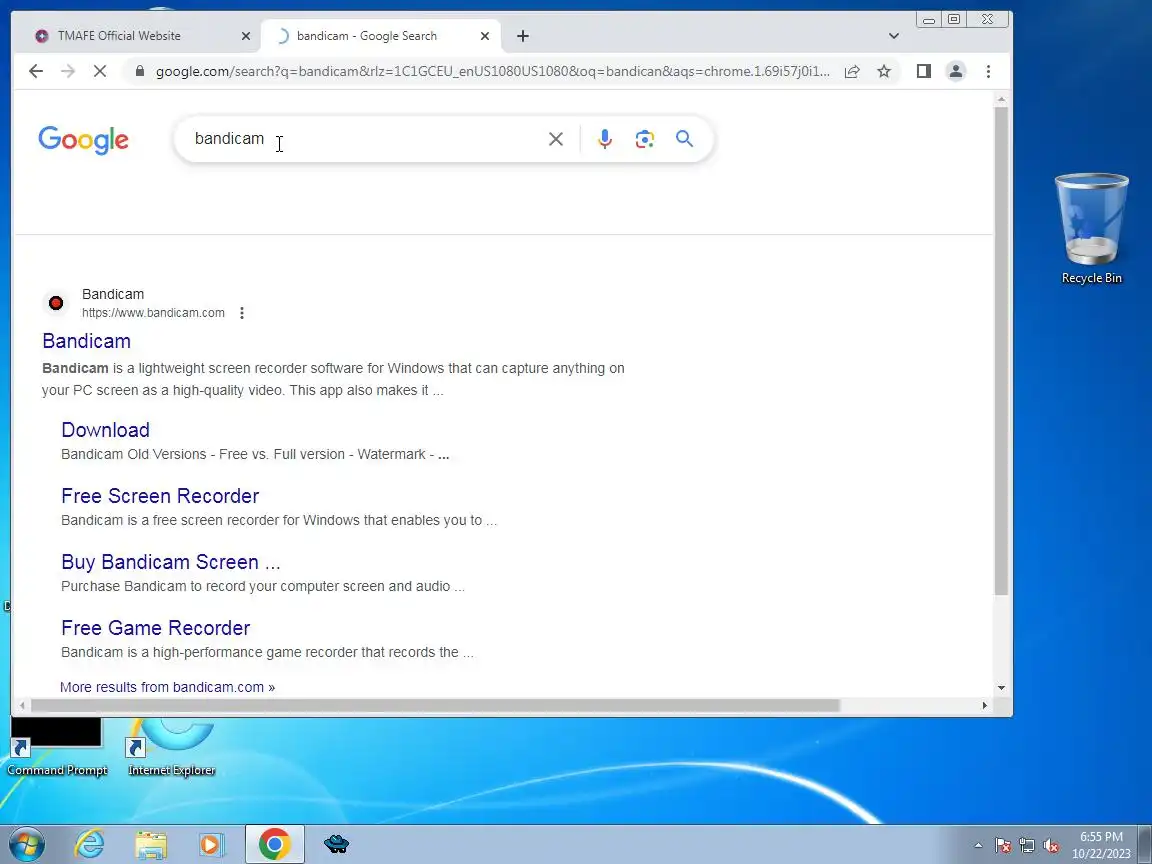Select the Recycle Bin desktop icon
This screenshot has height=864, width=1152.
(1092, 228)
